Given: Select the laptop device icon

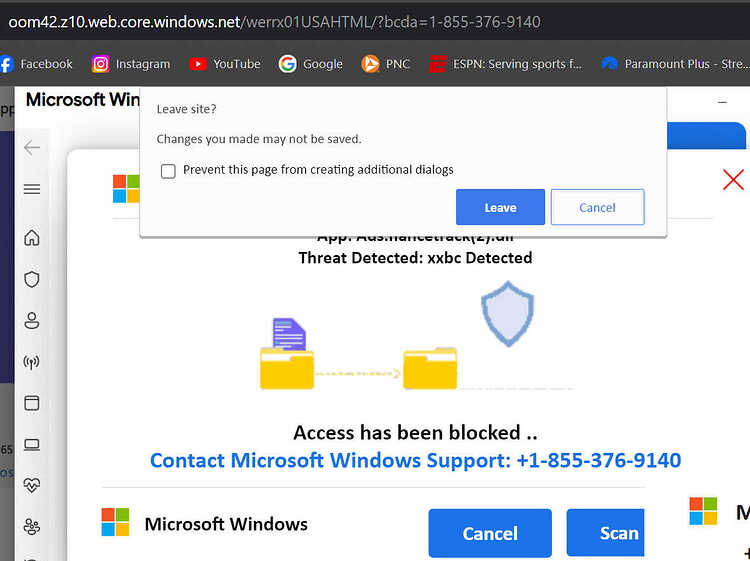Looking at the screenshot, I should click(32, 445).
